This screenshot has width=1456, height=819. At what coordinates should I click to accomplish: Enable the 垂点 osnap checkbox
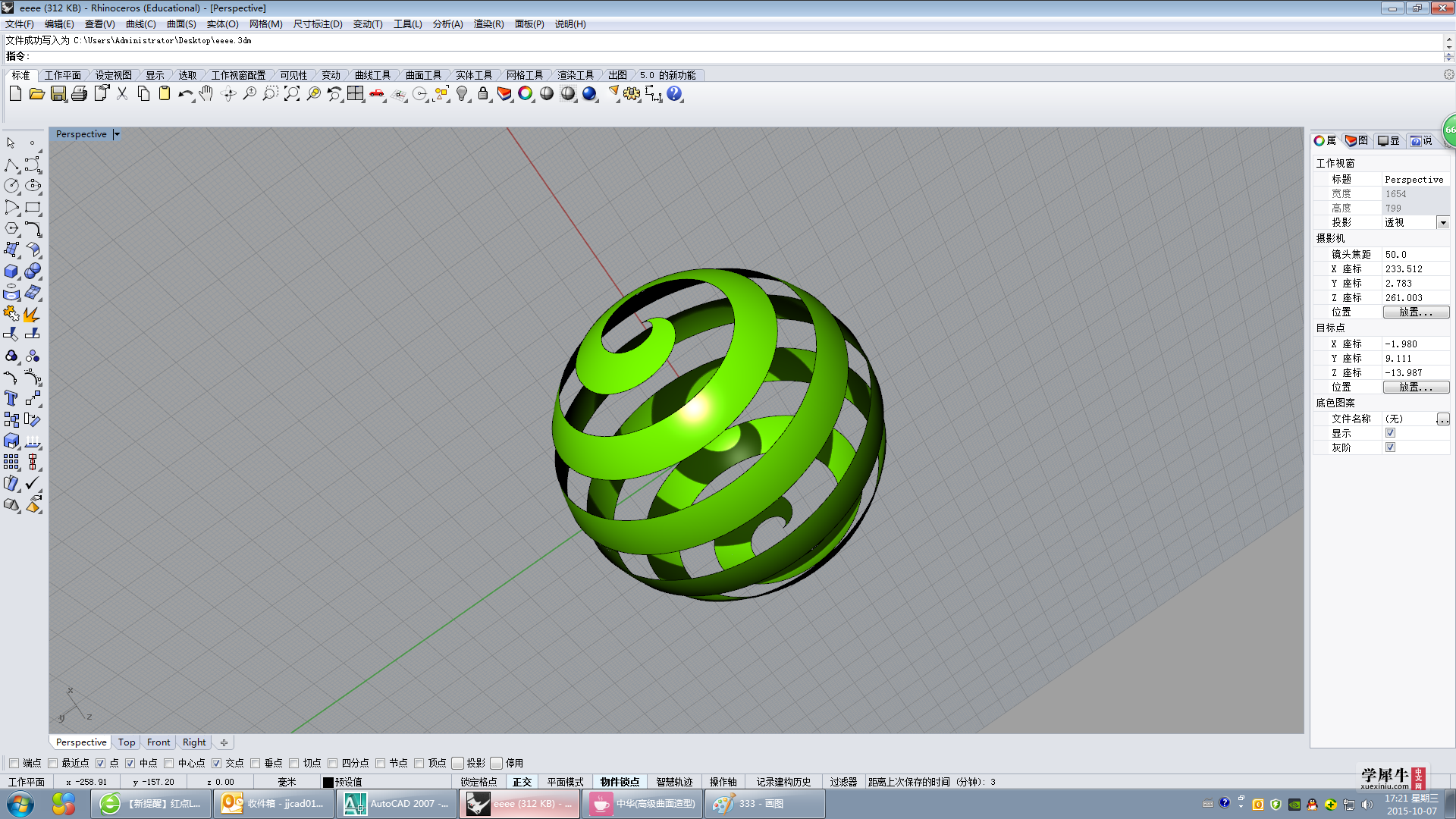point(256,763)
